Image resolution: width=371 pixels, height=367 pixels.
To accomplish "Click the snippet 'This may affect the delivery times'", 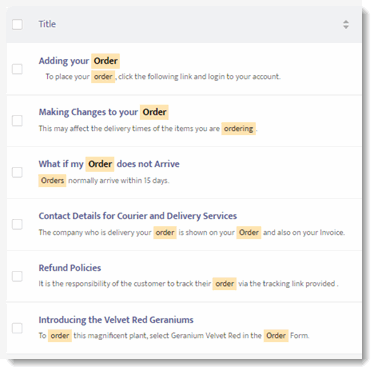I will (x=148, y=129).
